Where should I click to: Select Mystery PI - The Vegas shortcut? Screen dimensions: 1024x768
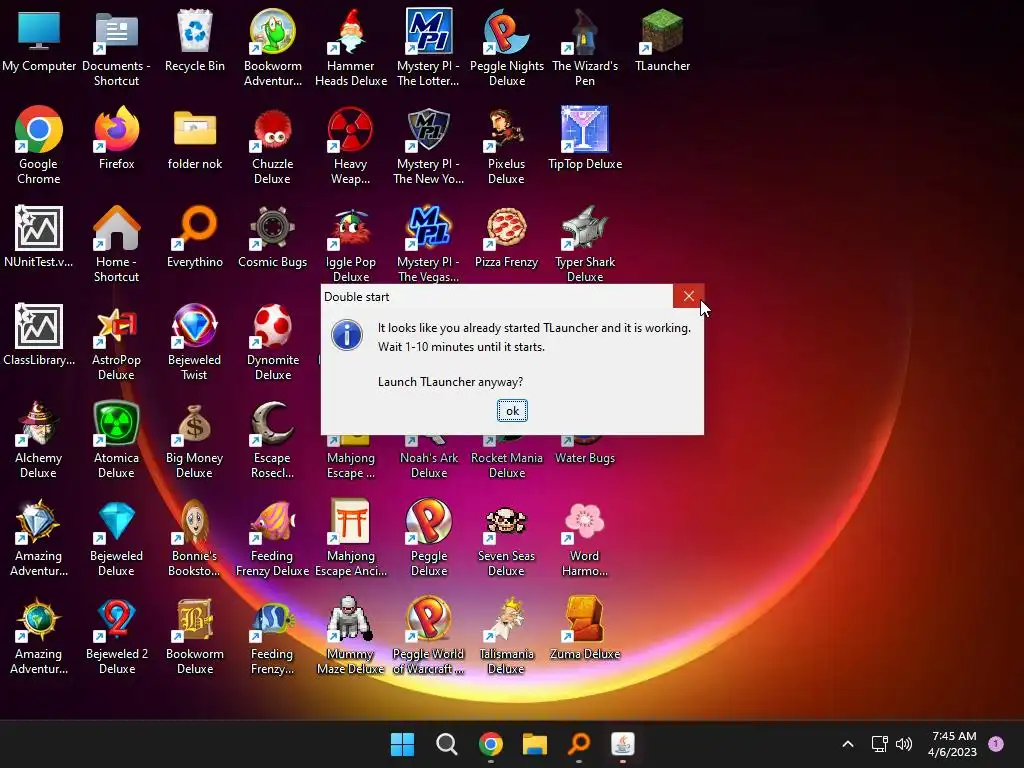coord(428,244)
